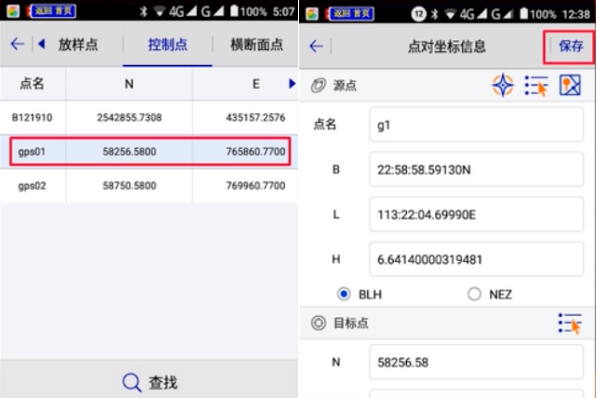Select the gps02 row in table

149,186
